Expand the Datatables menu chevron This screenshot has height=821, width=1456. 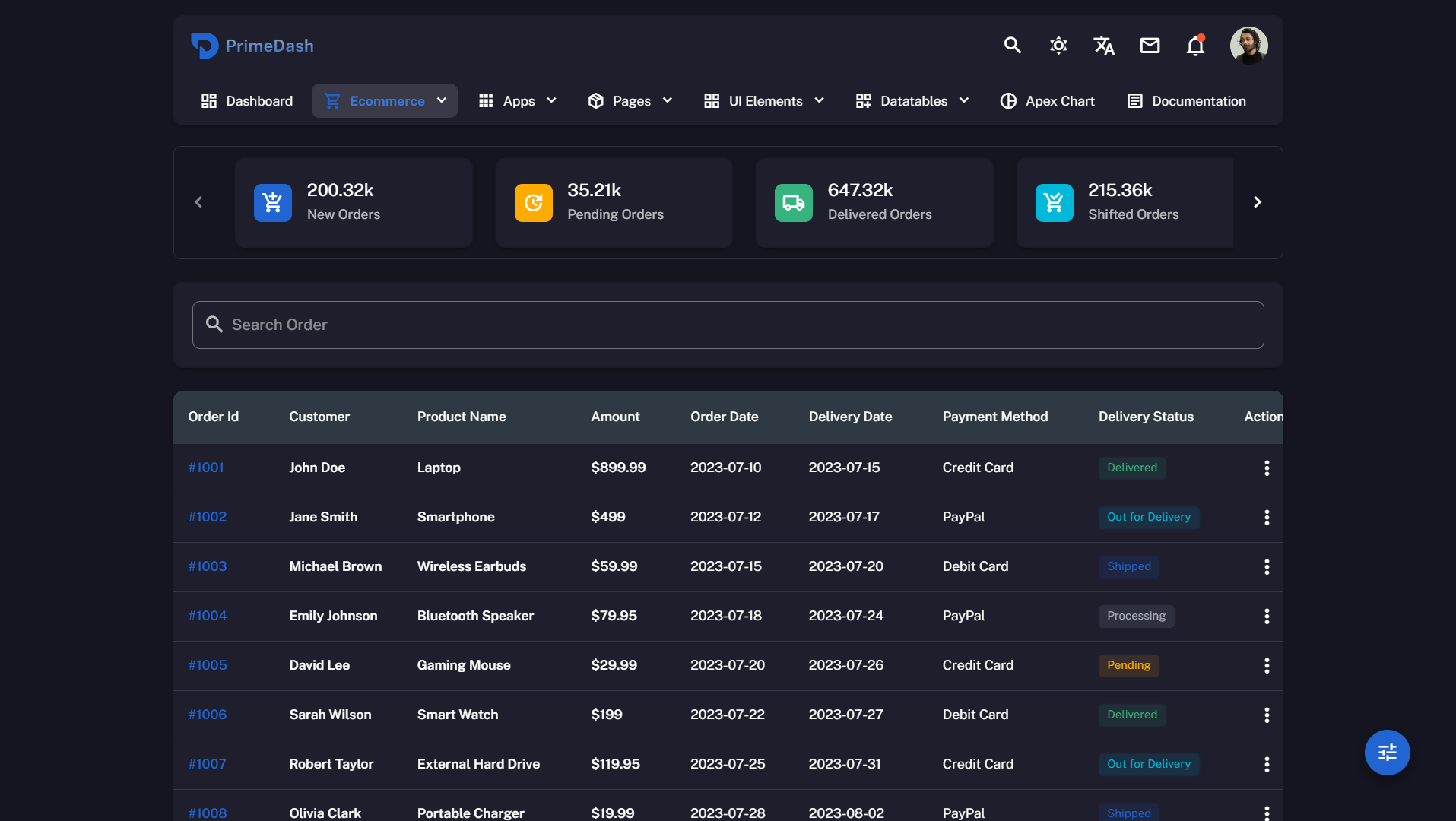tap(964, 100)
